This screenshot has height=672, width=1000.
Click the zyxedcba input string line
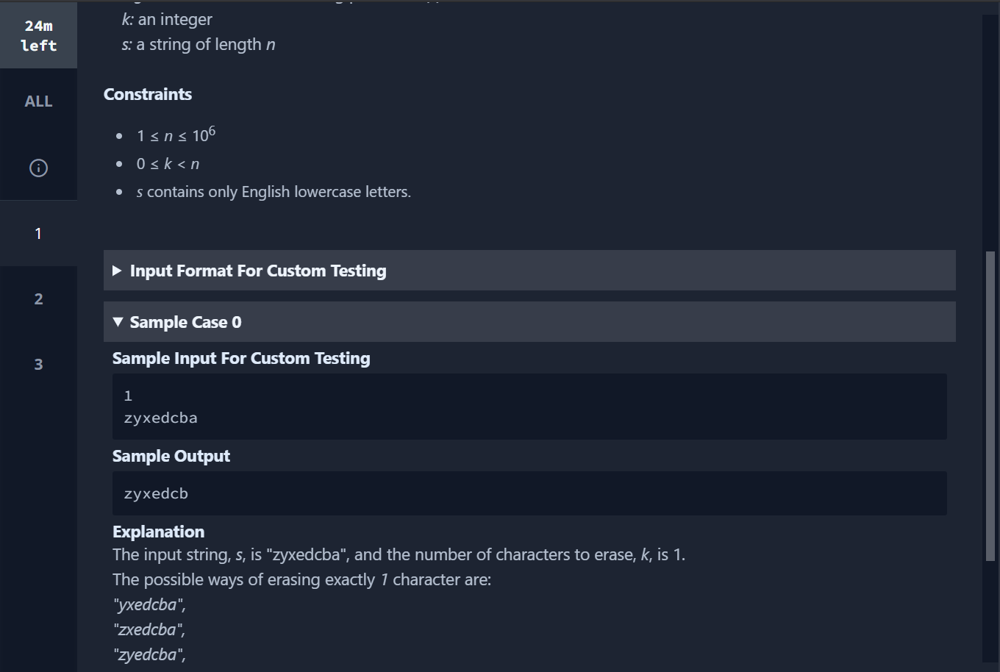161,418
